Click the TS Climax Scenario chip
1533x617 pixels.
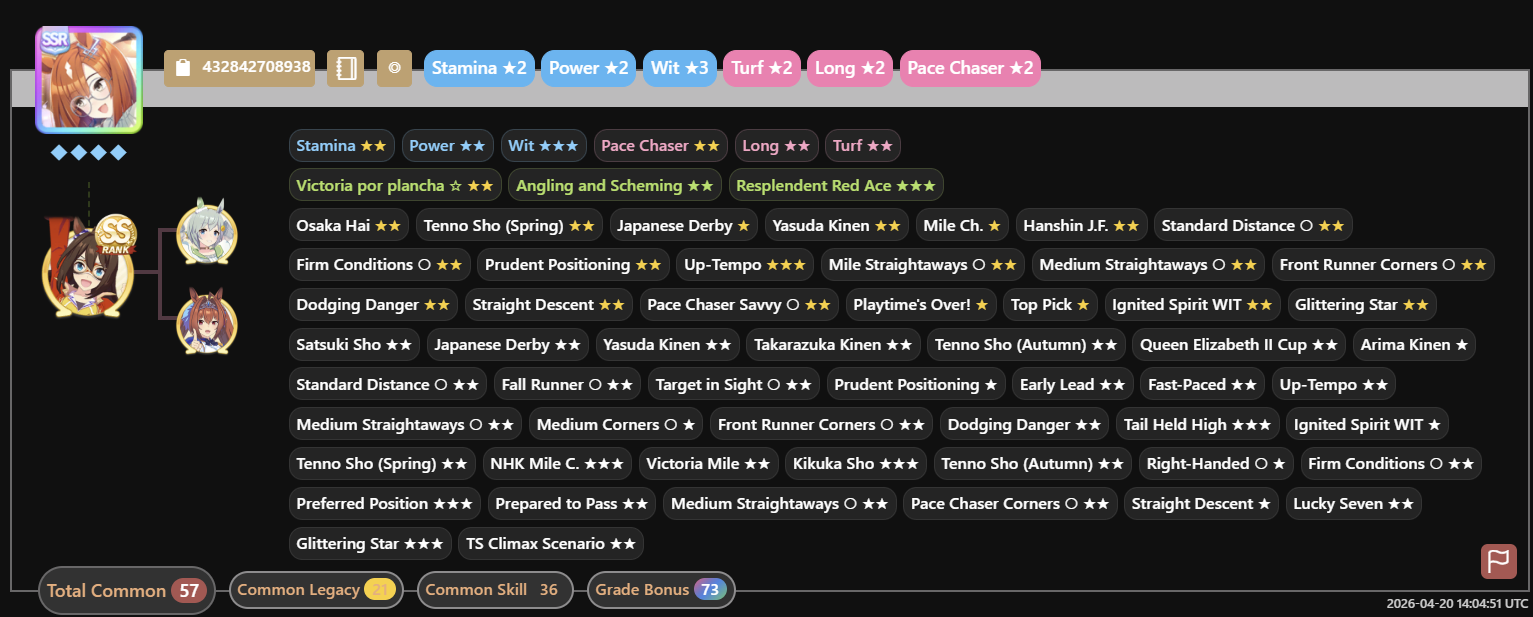(x=551, y=543)
